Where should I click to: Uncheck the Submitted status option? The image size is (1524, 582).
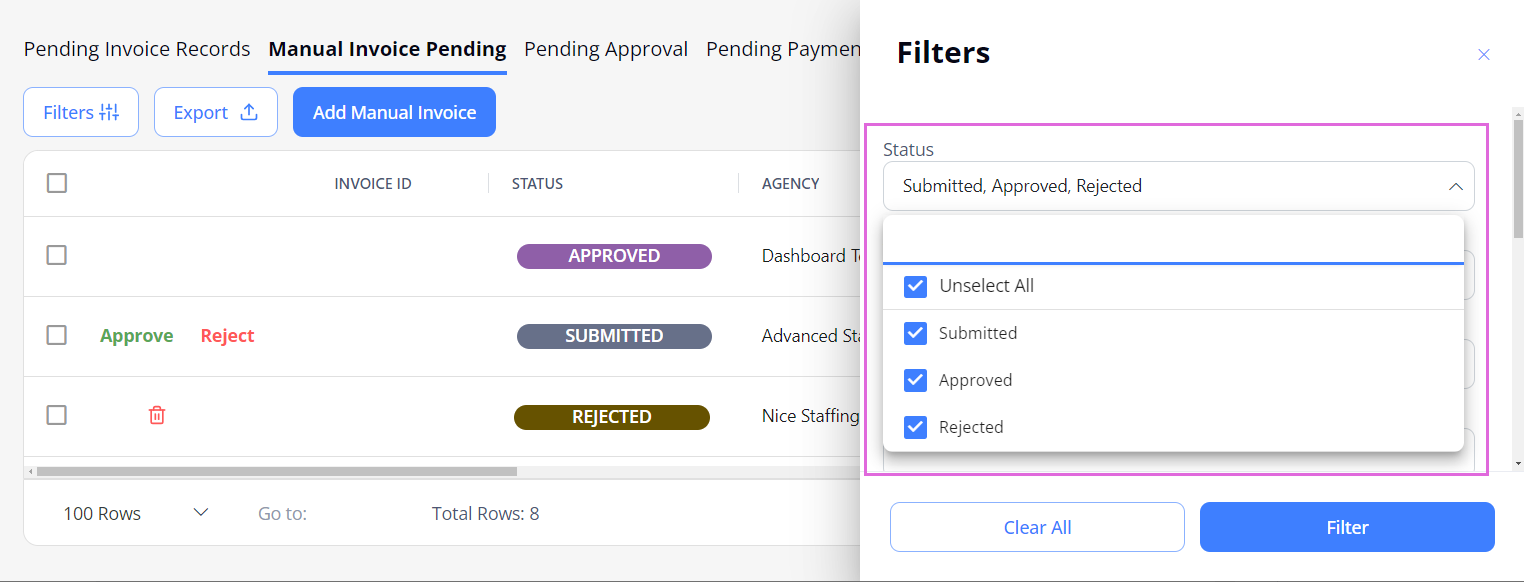point(915,333)
